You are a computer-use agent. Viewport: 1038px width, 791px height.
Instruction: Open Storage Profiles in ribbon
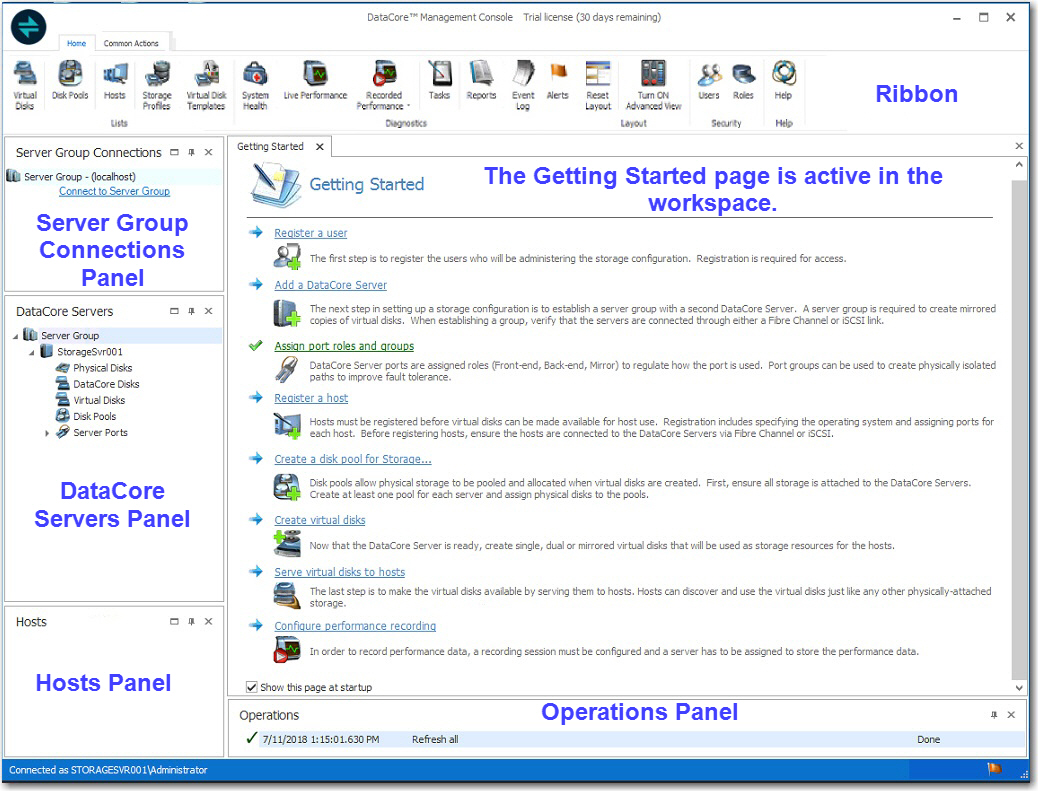tap(157, 85)
